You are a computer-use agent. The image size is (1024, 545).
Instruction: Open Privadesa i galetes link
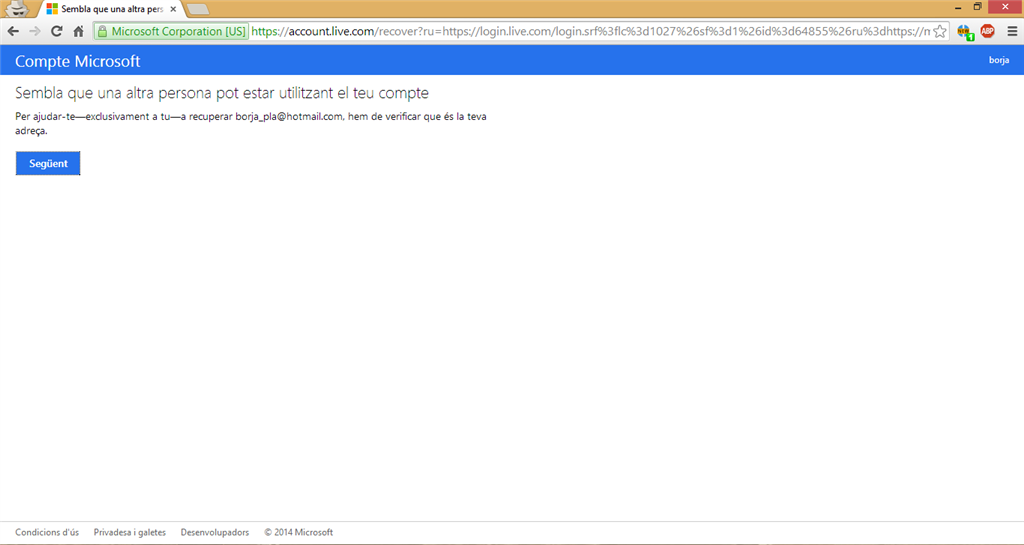130,533
